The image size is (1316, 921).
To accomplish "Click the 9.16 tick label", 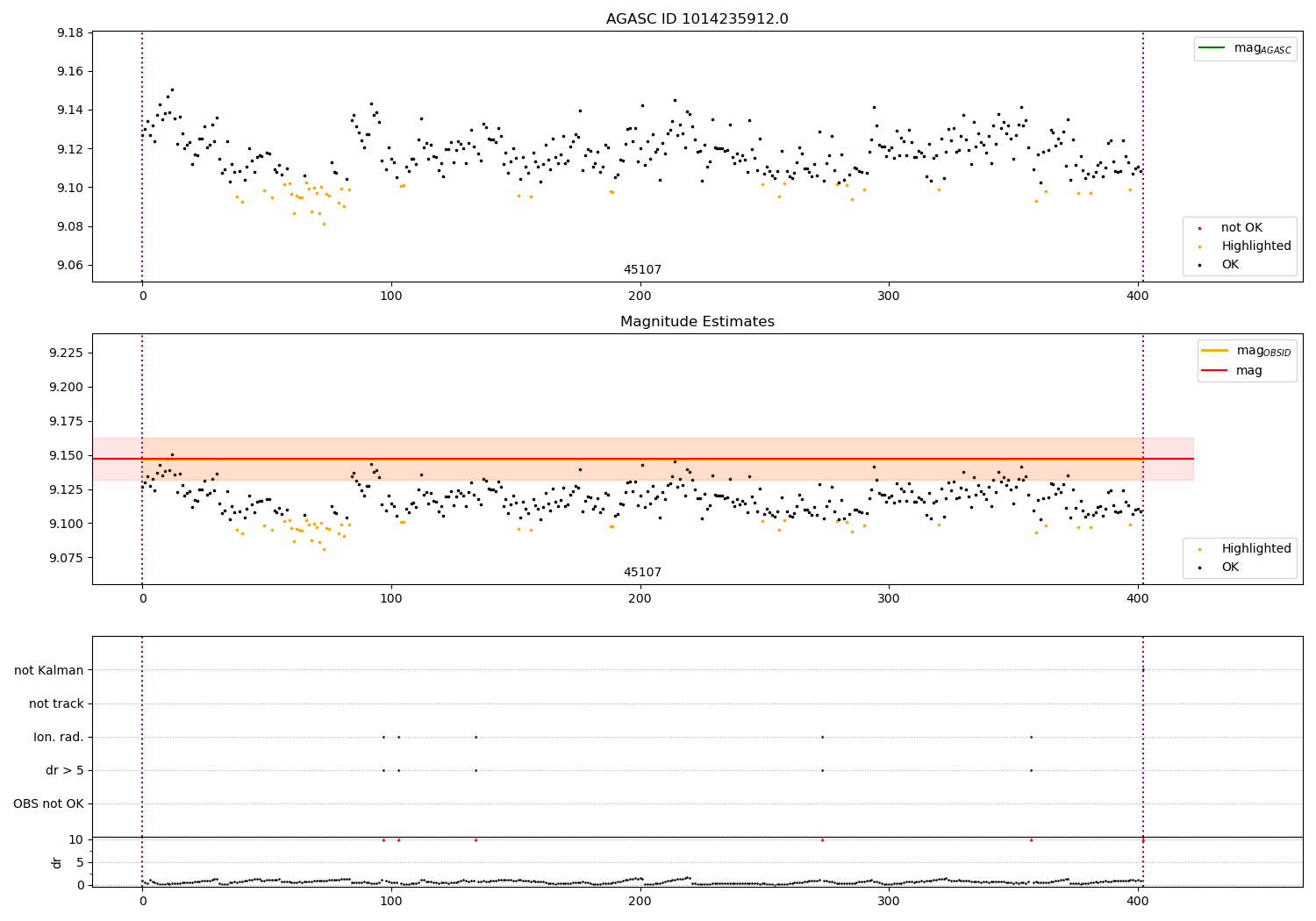I will 69,72.
